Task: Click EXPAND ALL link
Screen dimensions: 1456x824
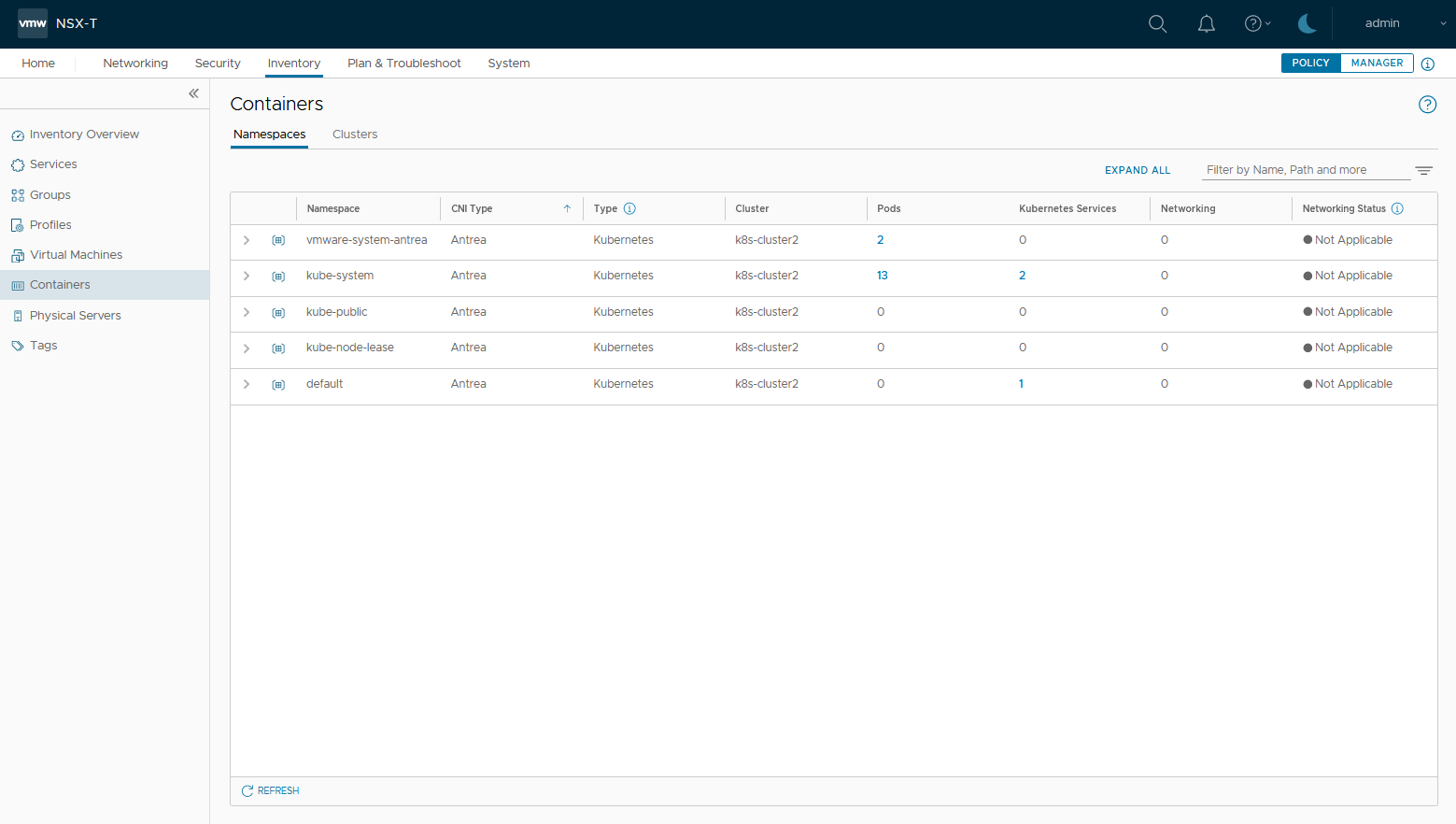Action: click(1138, 170)
